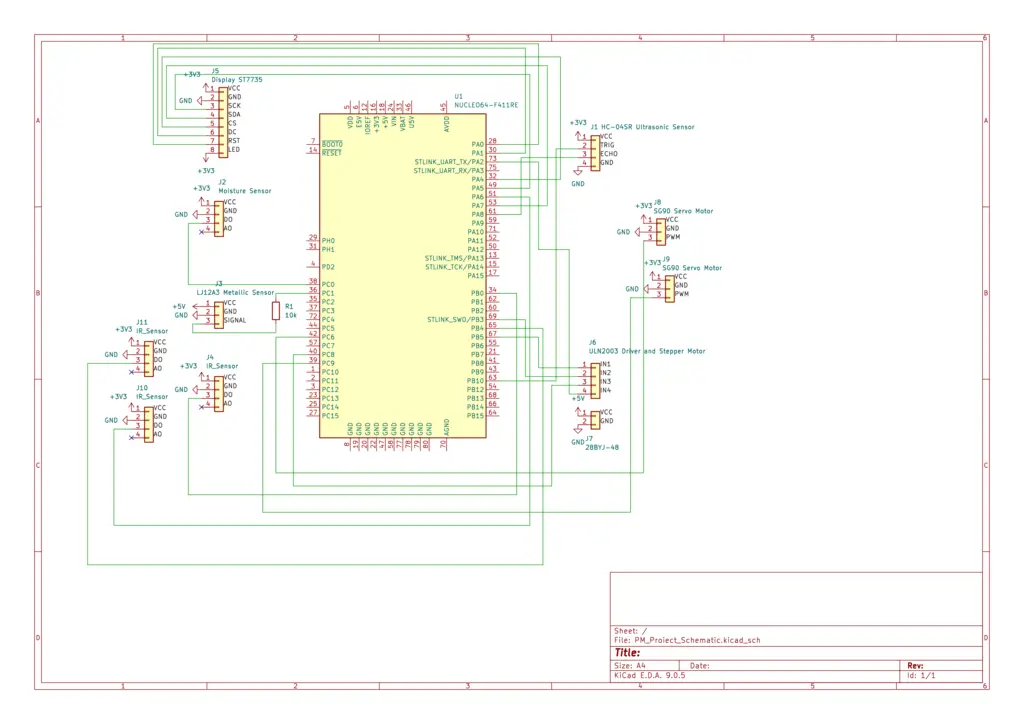Click the J8 SG90 Servo Motor label
This screenshot has height=724, width=1024.
click(683, 211)
